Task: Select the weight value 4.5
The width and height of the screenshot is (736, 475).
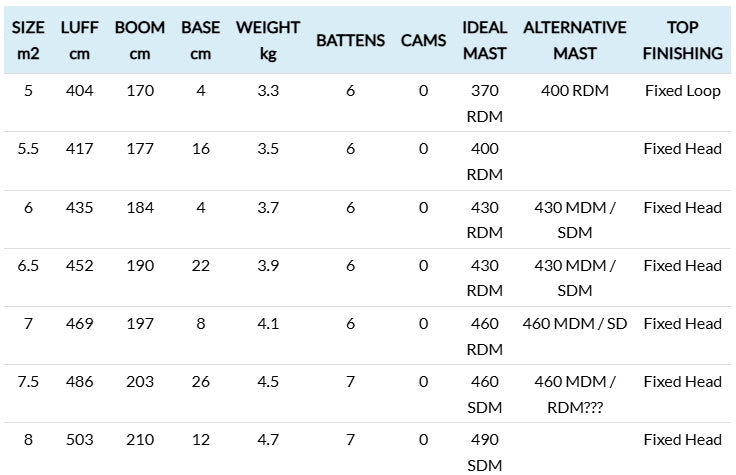Action: click(268, 382)
